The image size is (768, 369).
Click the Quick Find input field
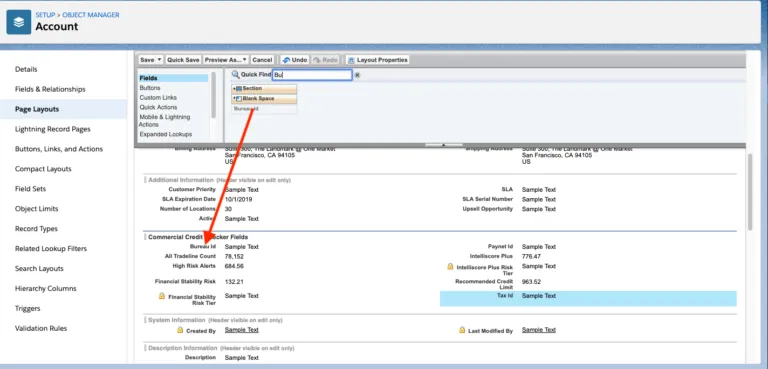click(x=312, y=75)
